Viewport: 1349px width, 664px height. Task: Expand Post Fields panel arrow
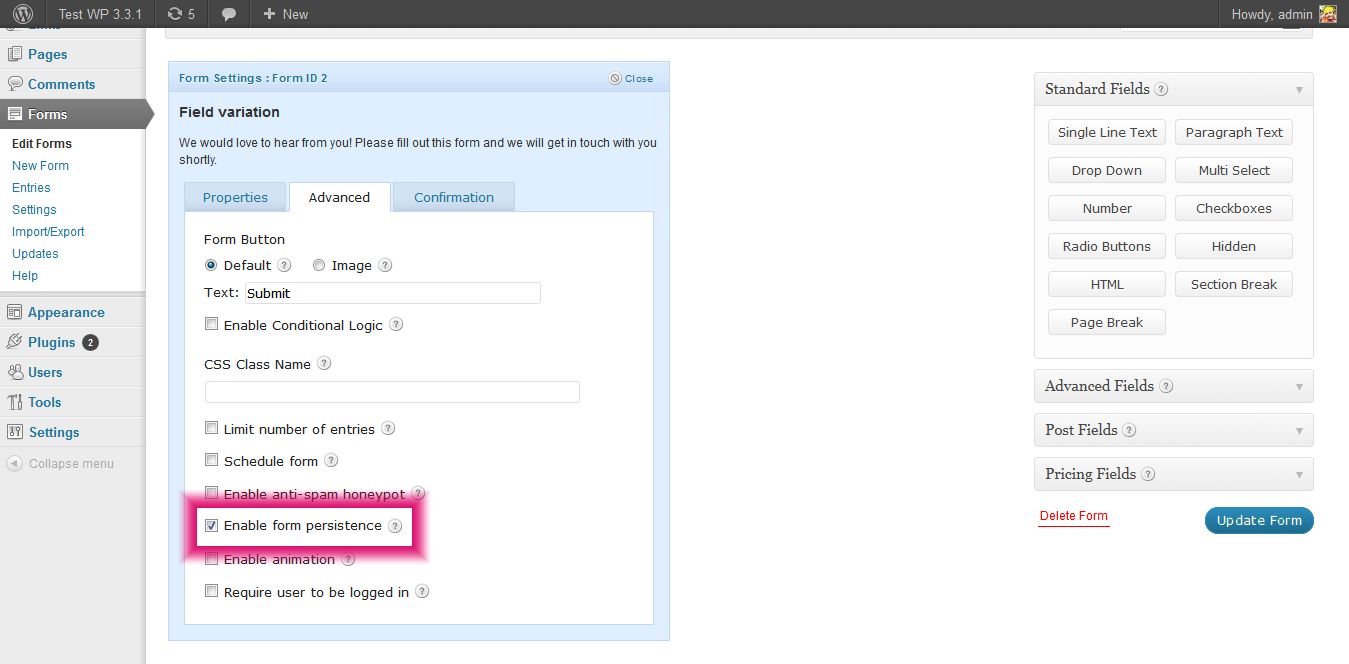[1299, 430]
